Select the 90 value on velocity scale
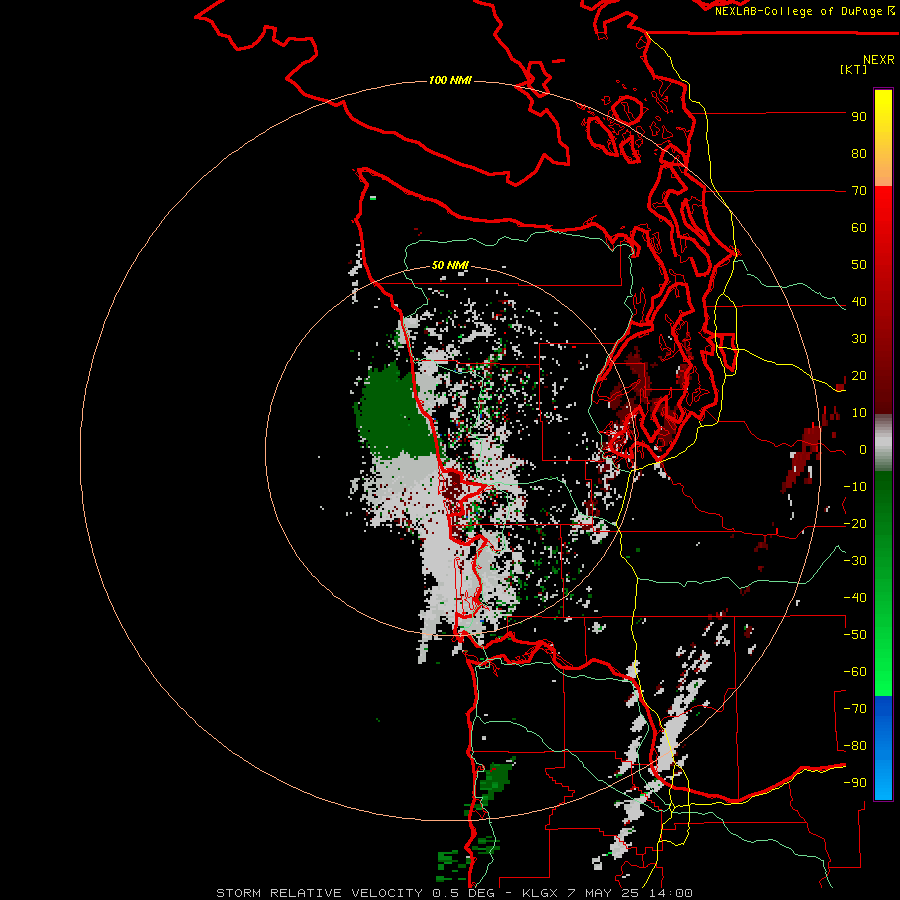The height and width of the screenshot is (900, 900). (x=859, y=117)
